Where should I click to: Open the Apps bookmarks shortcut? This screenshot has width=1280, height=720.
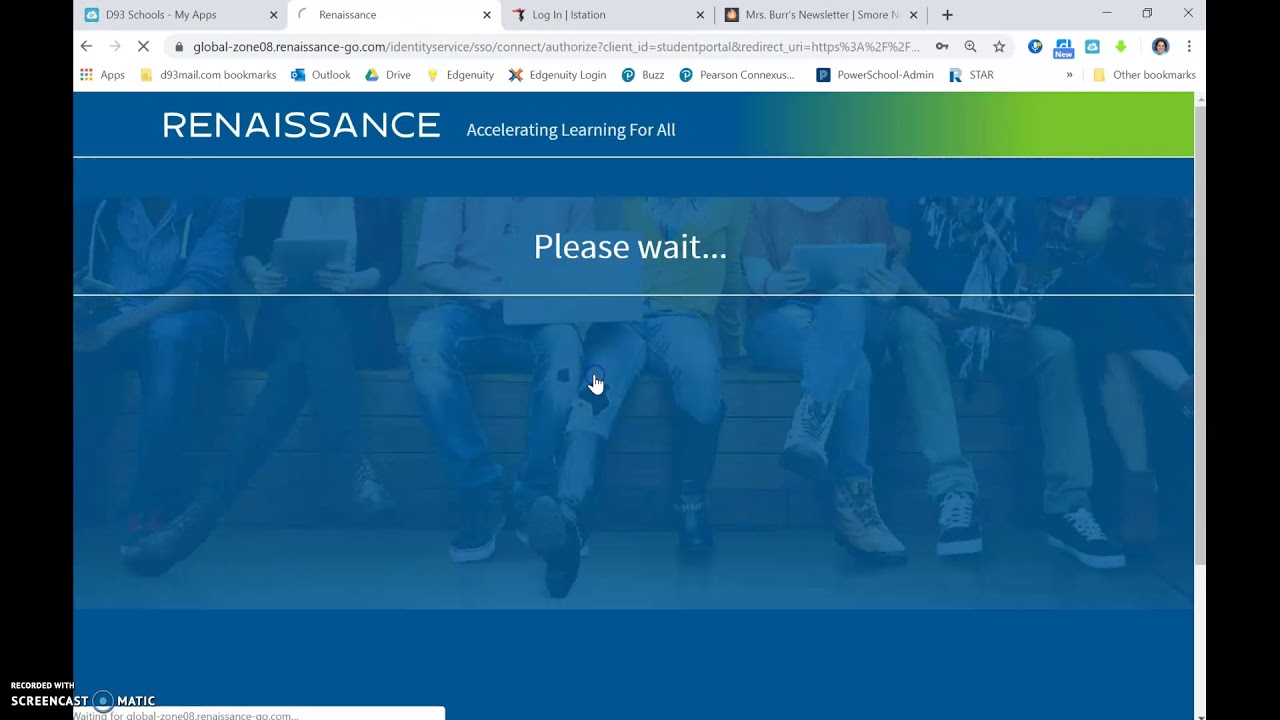point(103,75)
